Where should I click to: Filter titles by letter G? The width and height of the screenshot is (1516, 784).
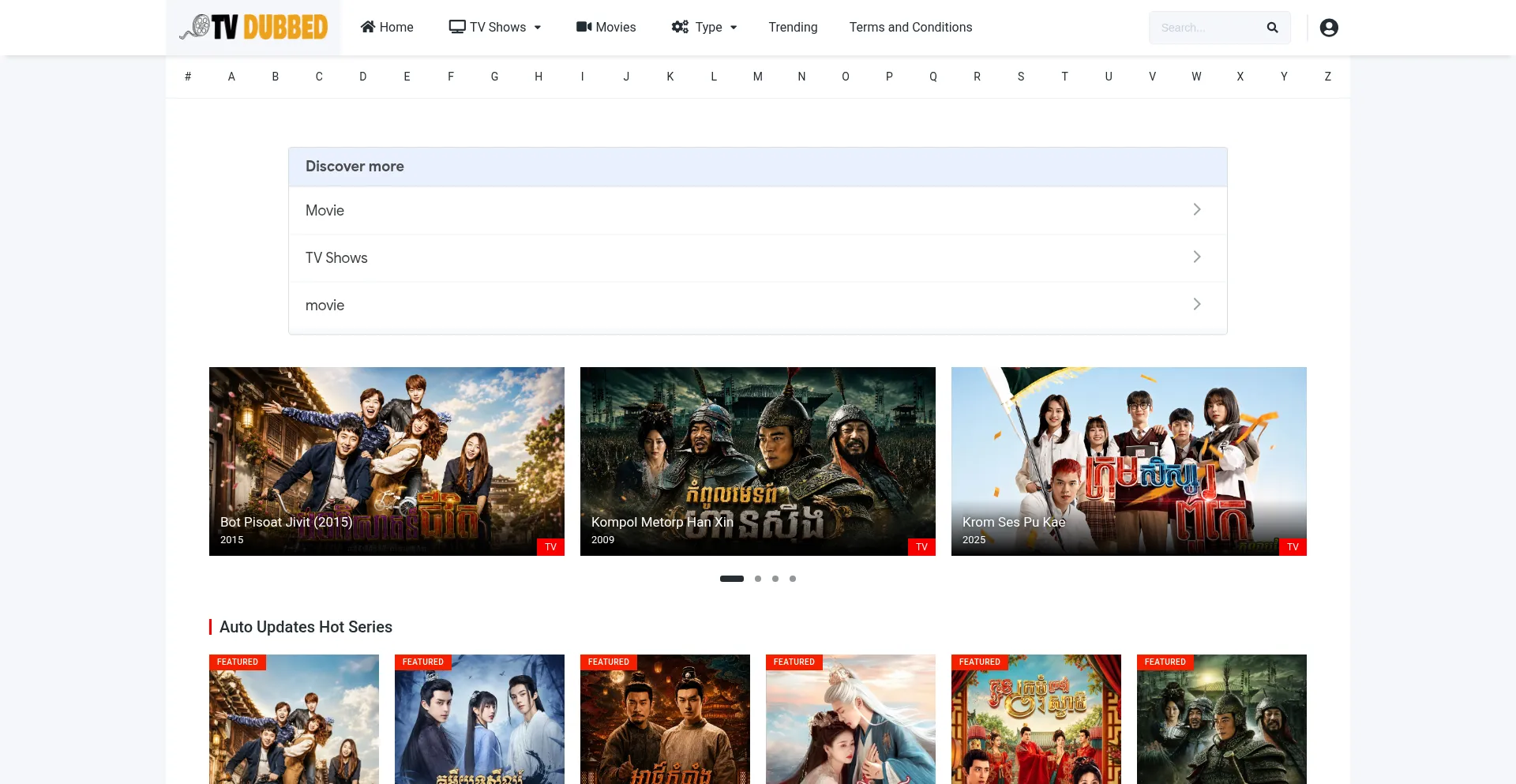pos(494,77)
